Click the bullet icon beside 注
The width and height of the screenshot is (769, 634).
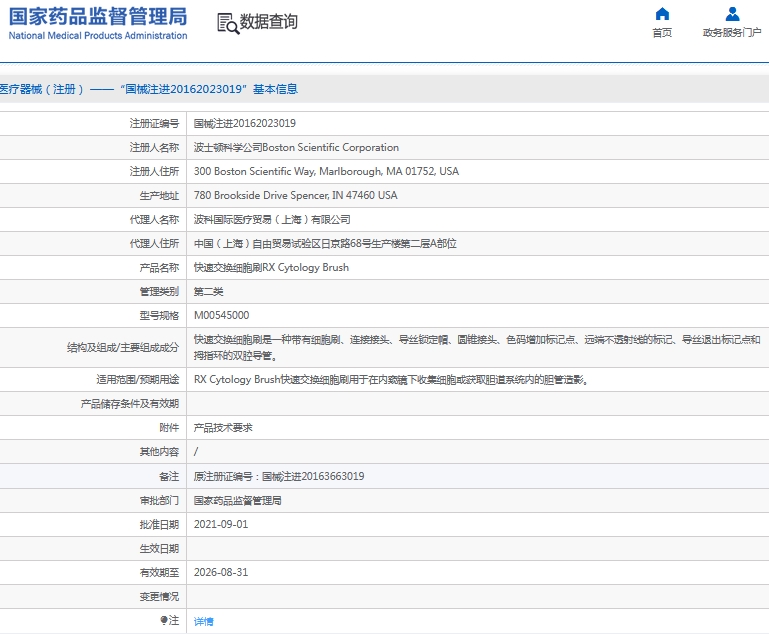pyautogui.click(x=164, y=620)
